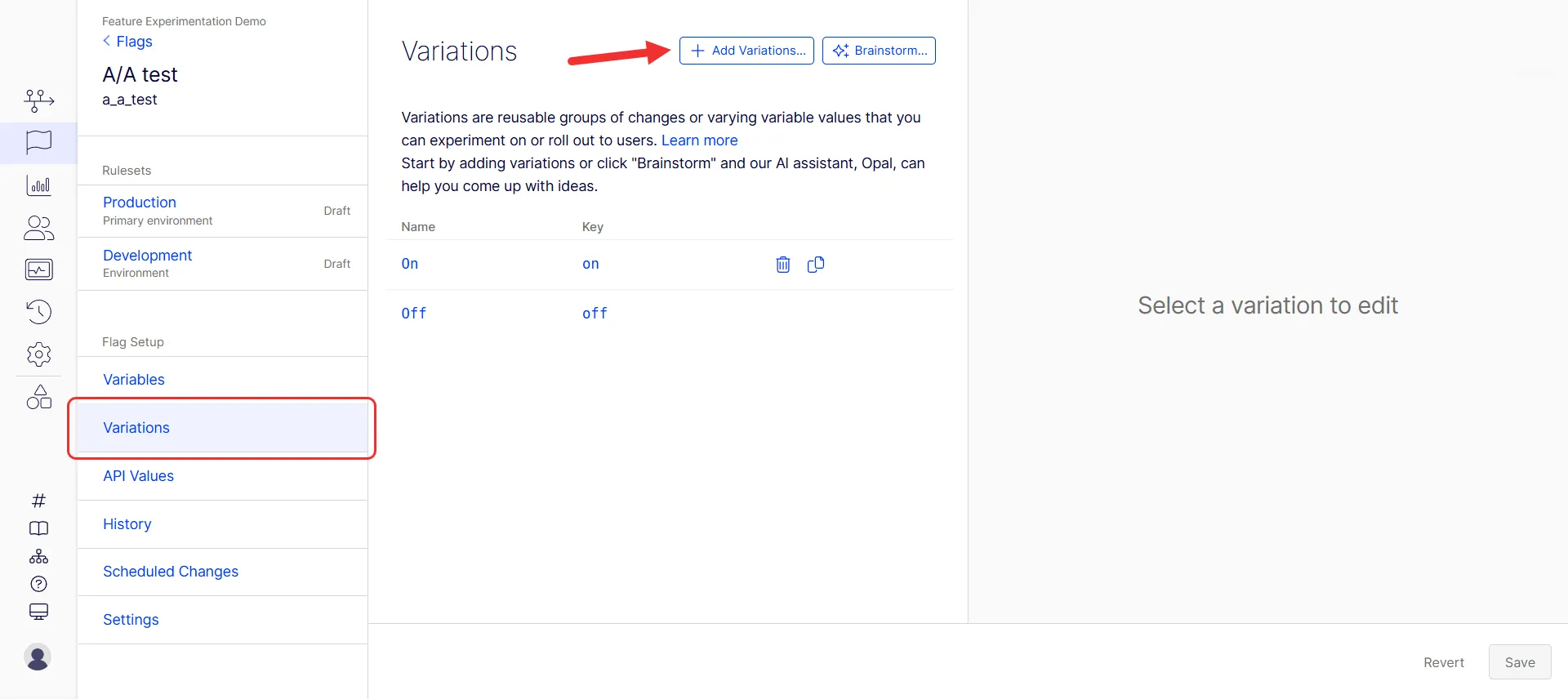Click the Brainstorm button
1568x699 pixels.
click(879, 51)
